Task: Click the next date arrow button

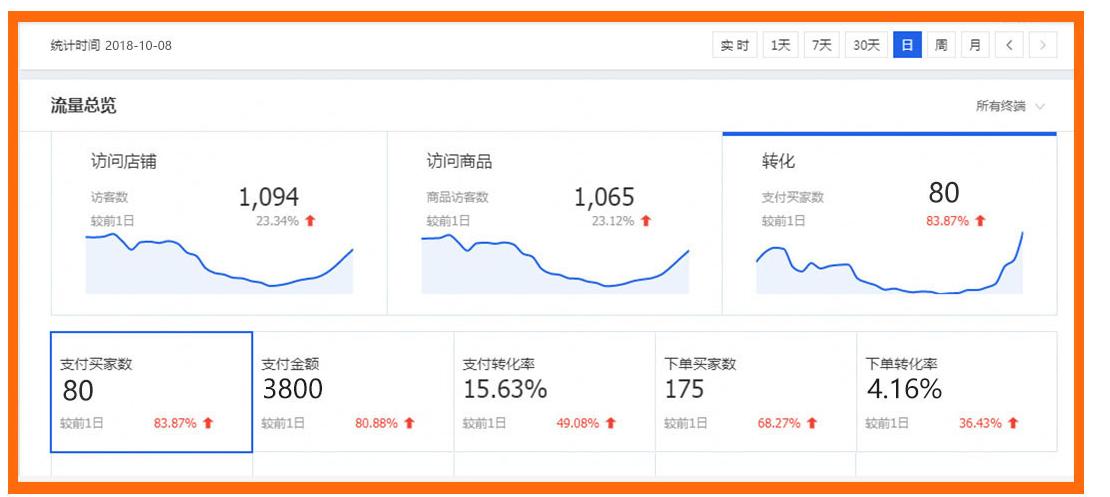Action: (1043, 45)
